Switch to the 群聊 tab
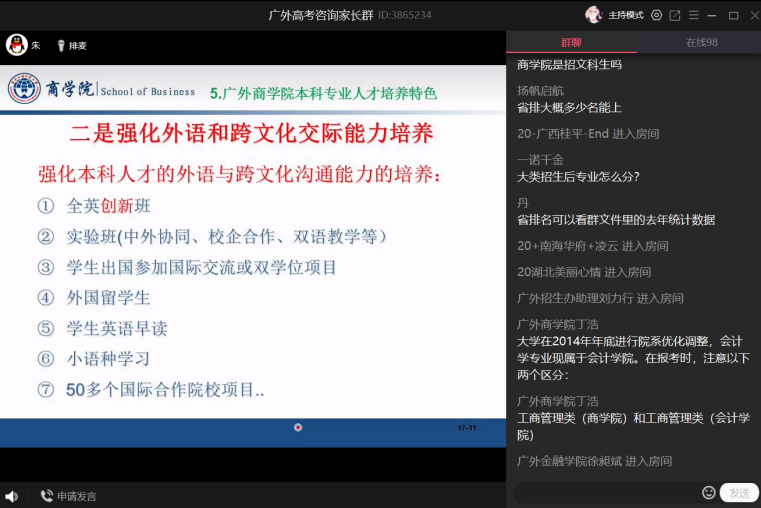The image size is (761, 508). click(571, 42)
